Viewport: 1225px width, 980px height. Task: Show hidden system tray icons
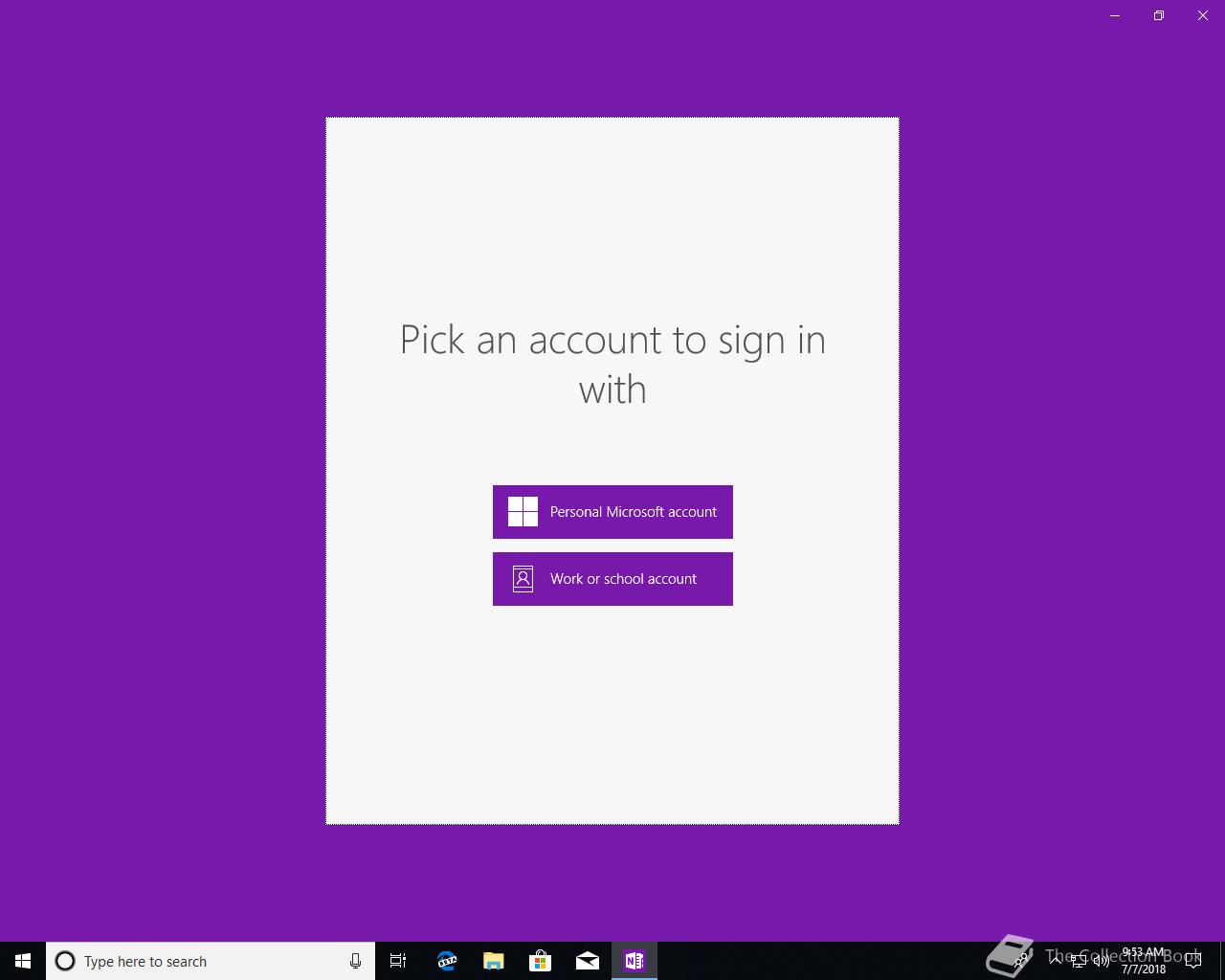pos(1055,961)
